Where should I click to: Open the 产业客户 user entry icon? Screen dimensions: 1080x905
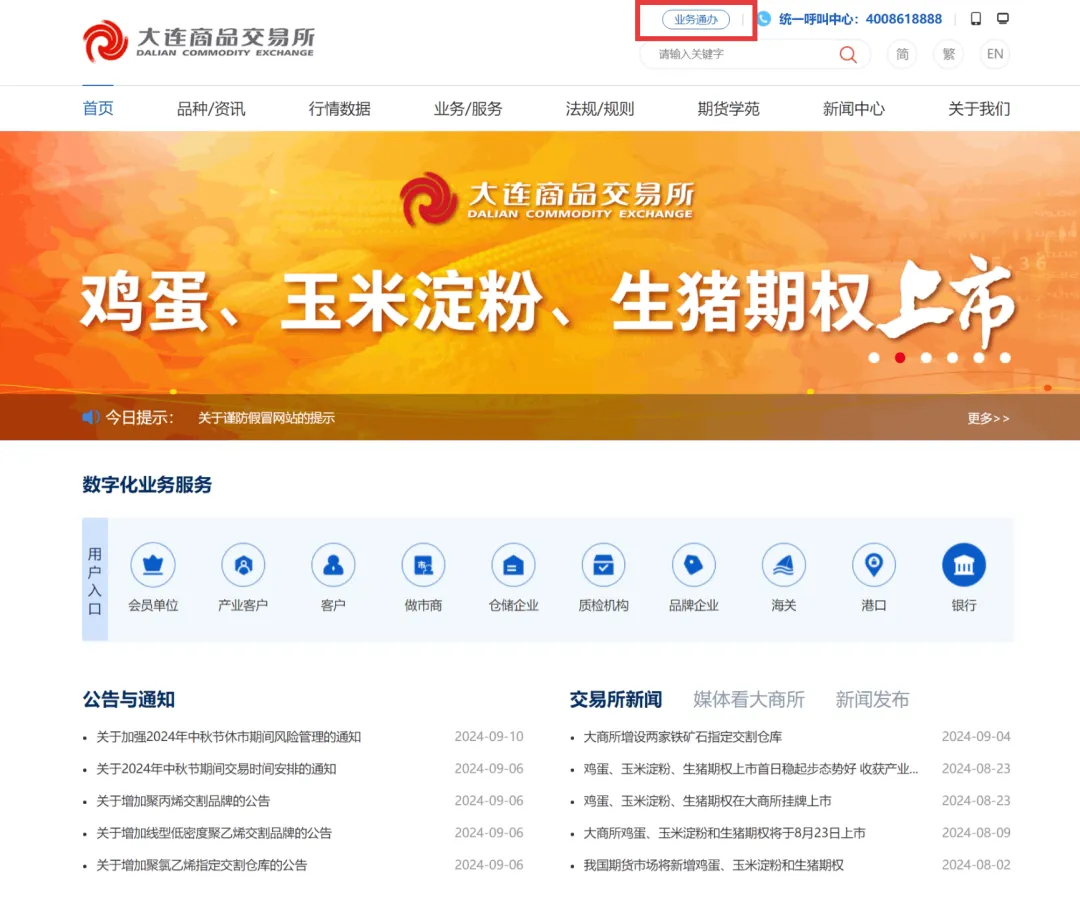point(243,566)
